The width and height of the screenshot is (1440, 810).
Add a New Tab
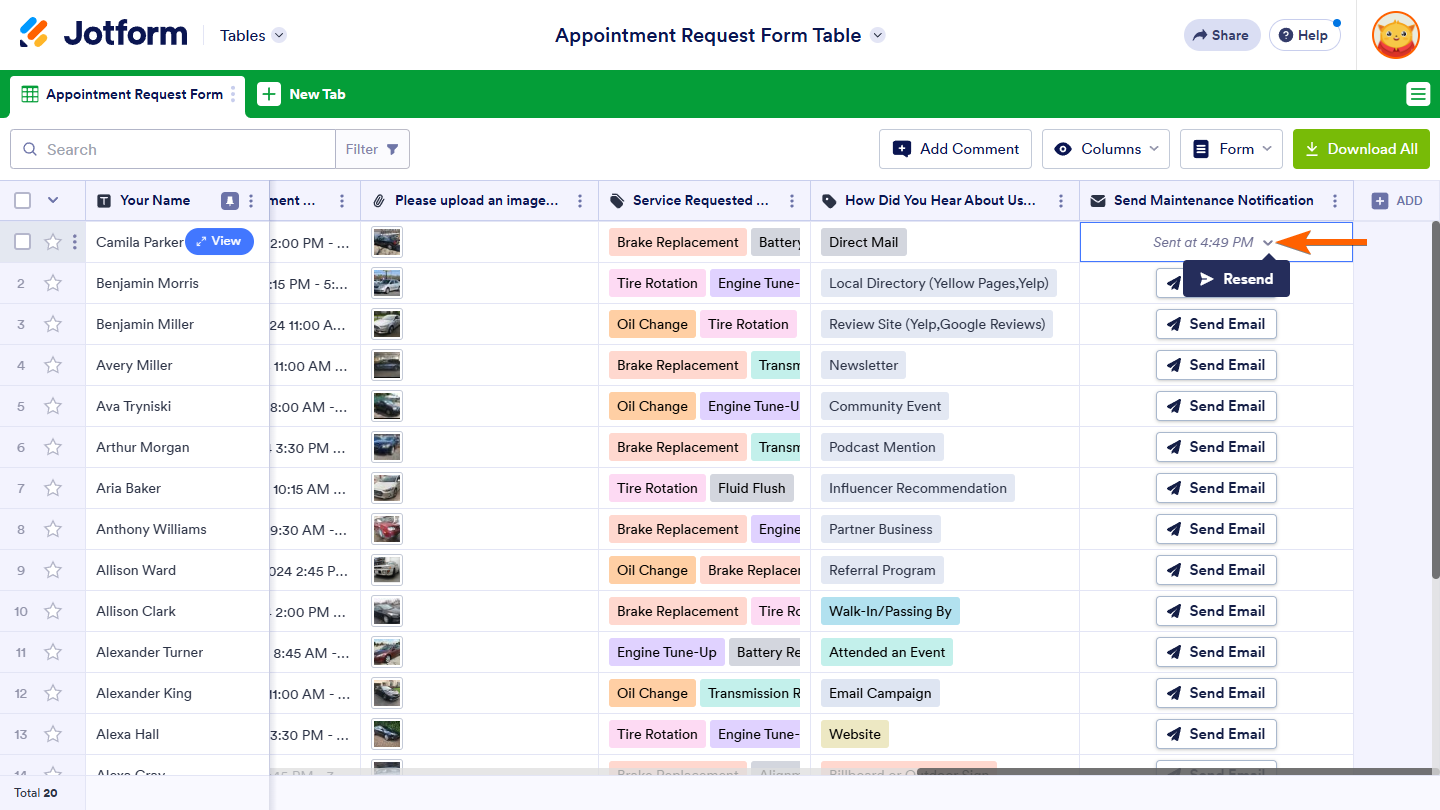click(302, 94)
